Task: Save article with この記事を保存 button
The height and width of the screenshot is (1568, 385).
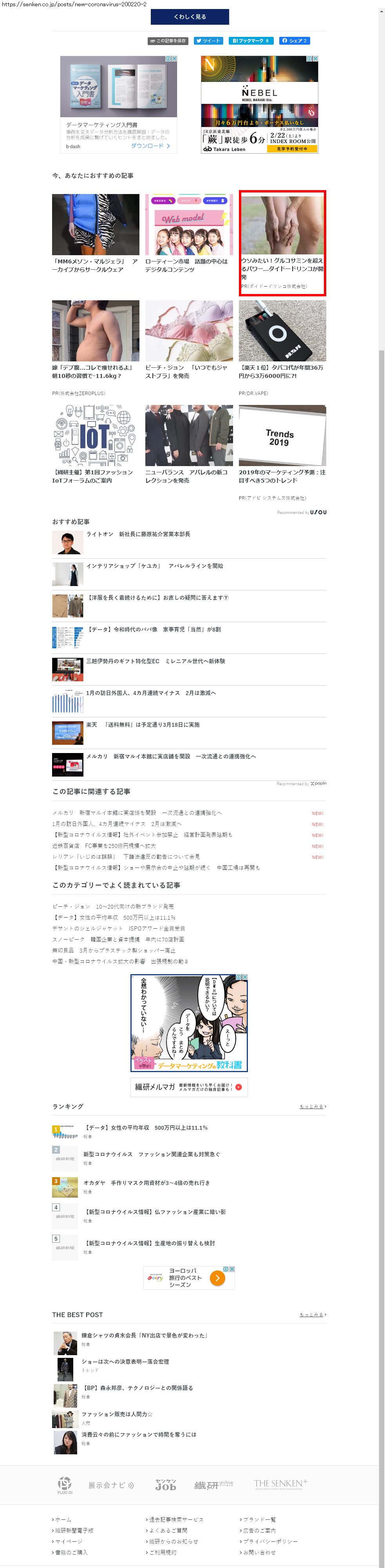Action: coord(168,41)
